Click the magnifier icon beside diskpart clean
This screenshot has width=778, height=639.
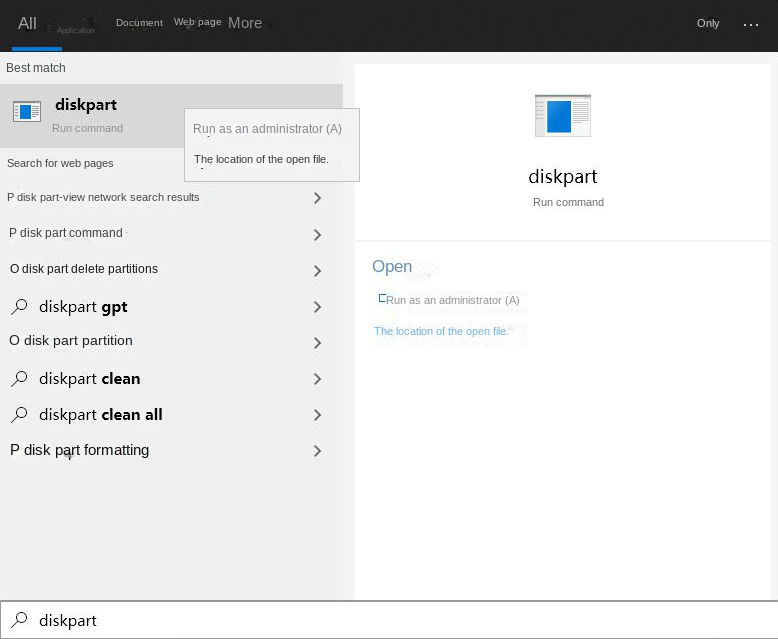[x=19, y=379]
